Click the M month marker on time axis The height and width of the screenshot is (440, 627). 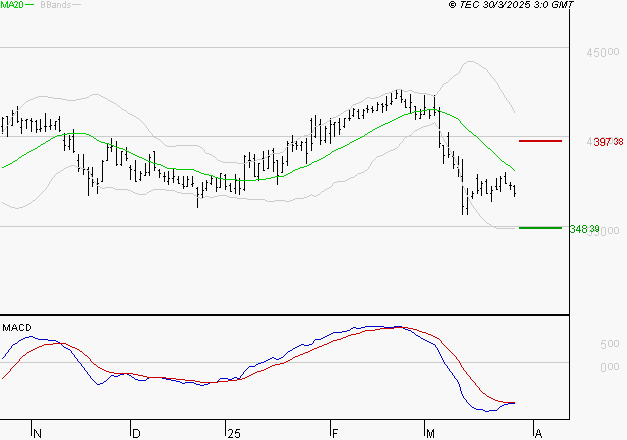click(430, 434)
